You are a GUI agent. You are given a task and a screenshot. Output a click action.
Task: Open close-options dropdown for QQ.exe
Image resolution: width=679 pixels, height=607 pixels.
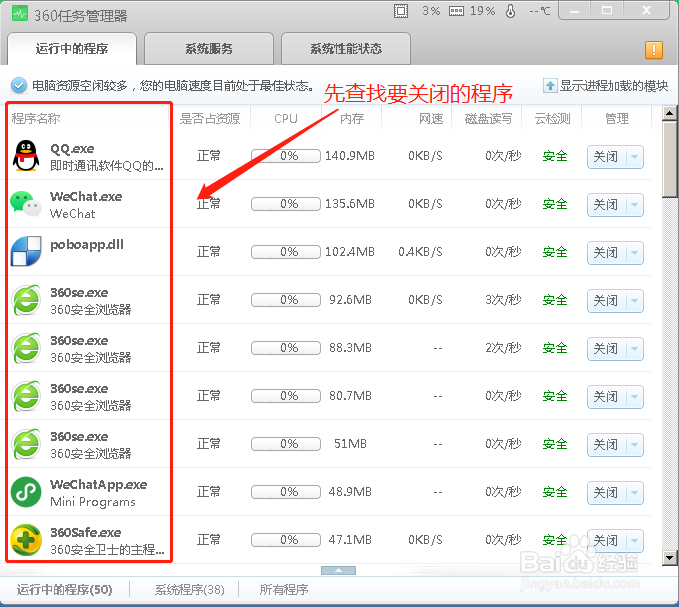(634, 156)
